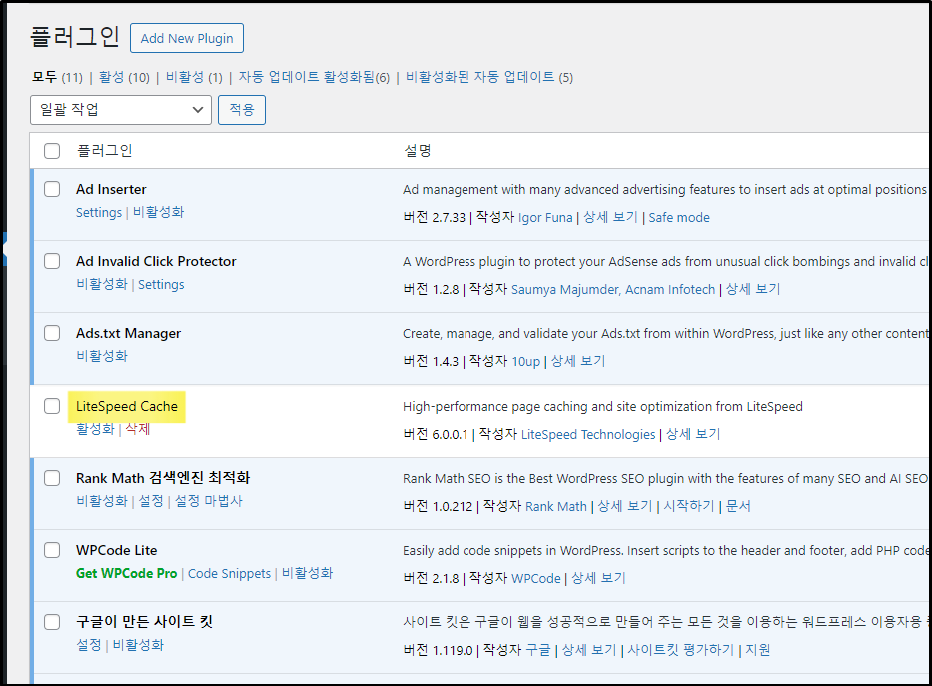
Task: Open 상세 보기 for Ad Invalid Click Protector
Action: click(753, 289)
